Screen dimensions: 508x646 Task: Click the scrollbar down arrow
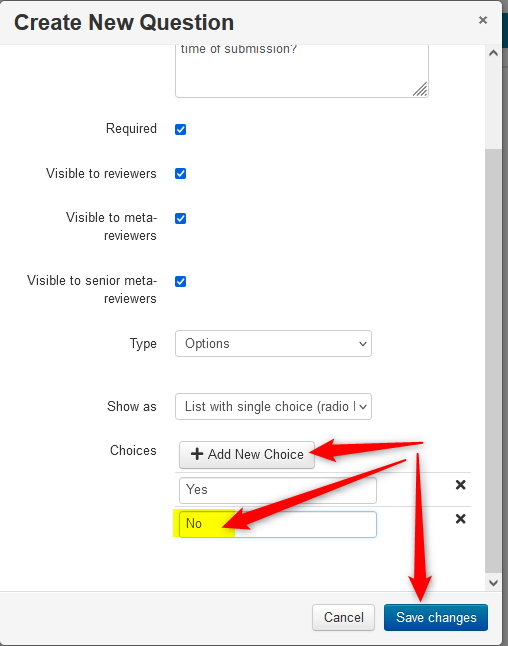tap(494, 583)
